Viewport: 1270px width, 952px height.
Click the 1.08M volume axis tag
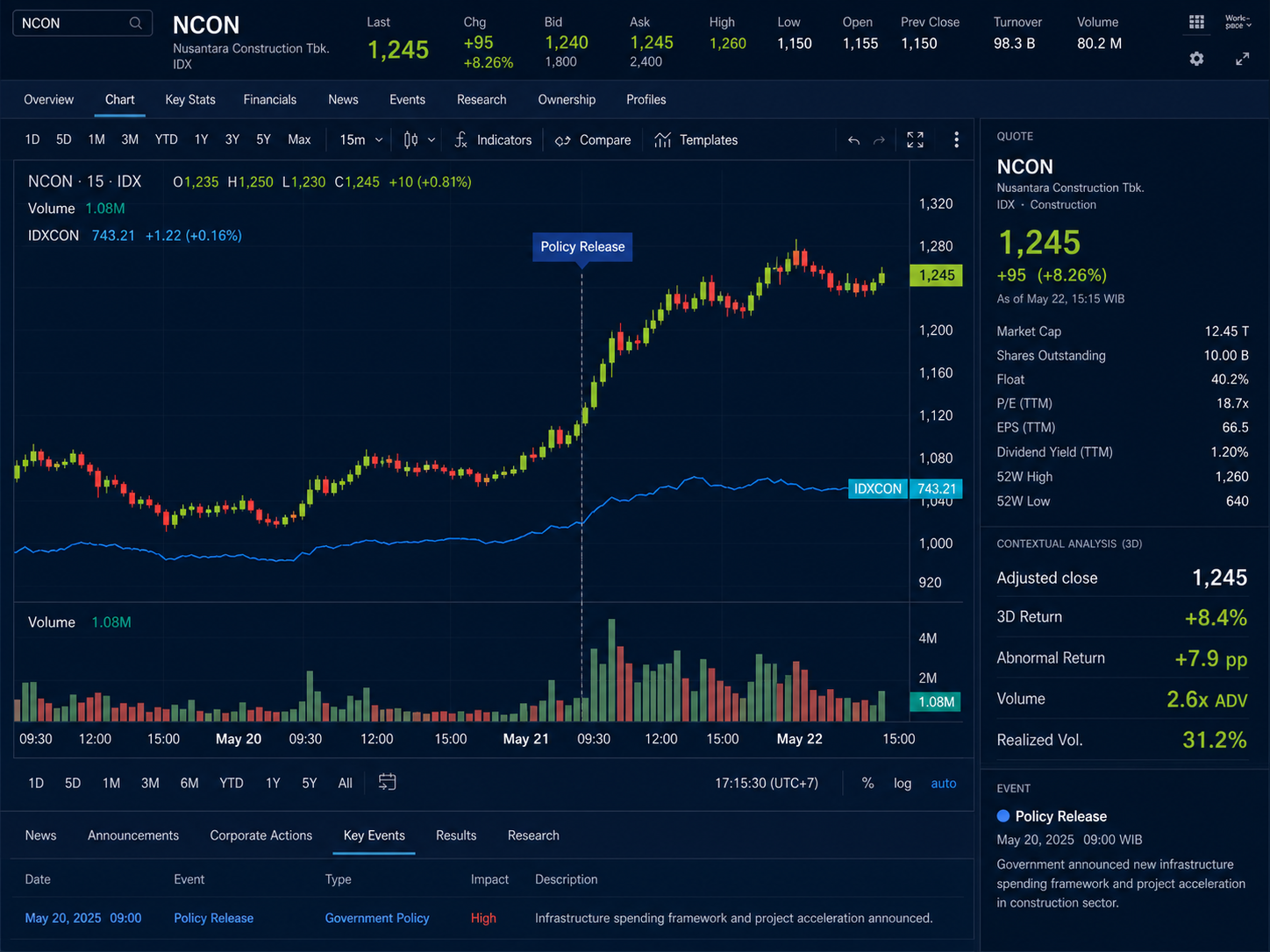(937, 702)
